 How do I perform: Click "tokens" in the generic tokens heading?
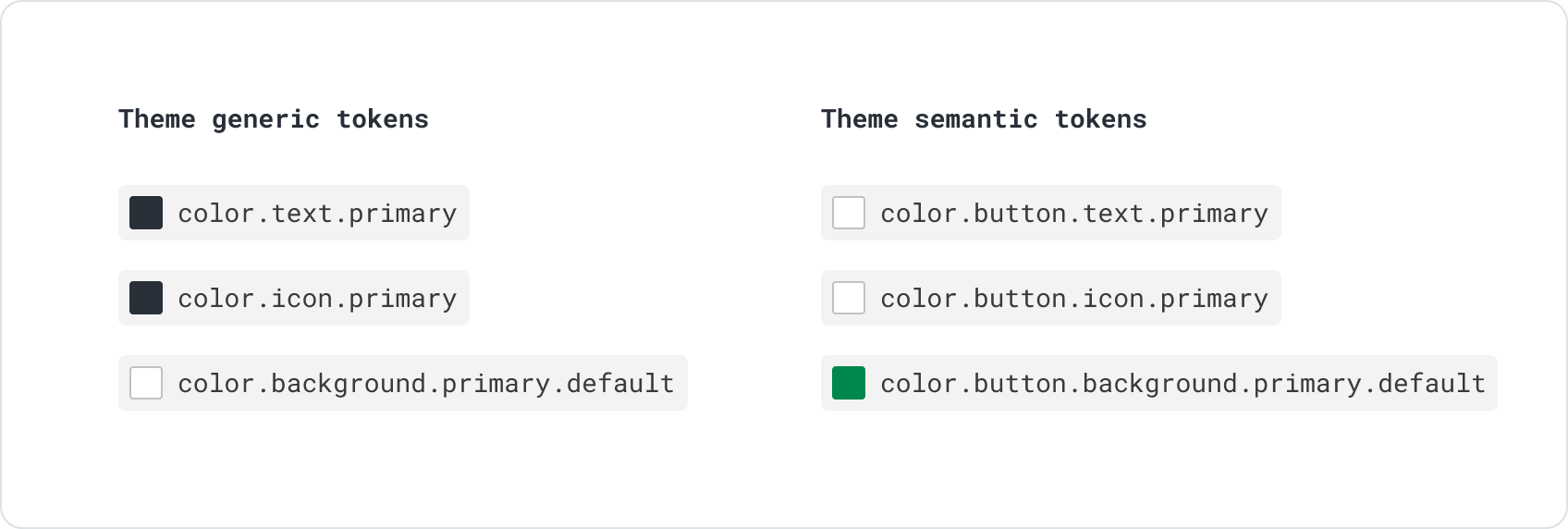(x=383, y=119)
